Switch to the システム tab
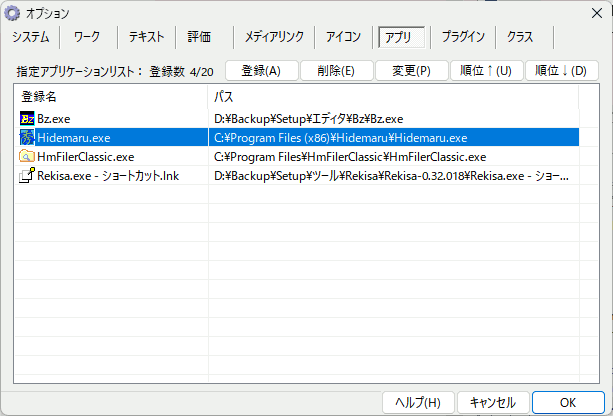 30,37
